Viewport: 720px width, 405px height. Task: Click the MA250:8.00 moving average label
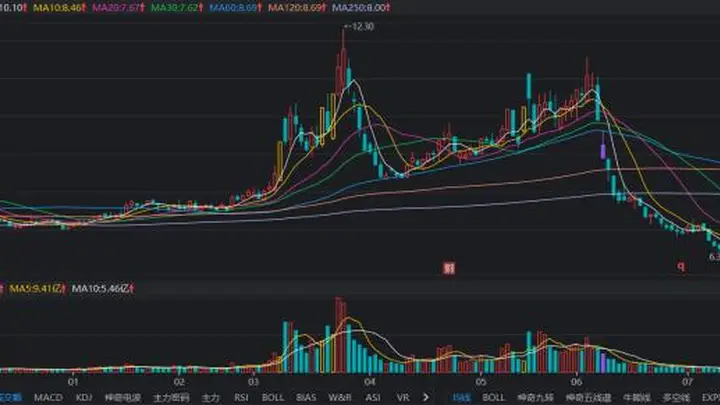pyautogui.click(x=361, y=8)
